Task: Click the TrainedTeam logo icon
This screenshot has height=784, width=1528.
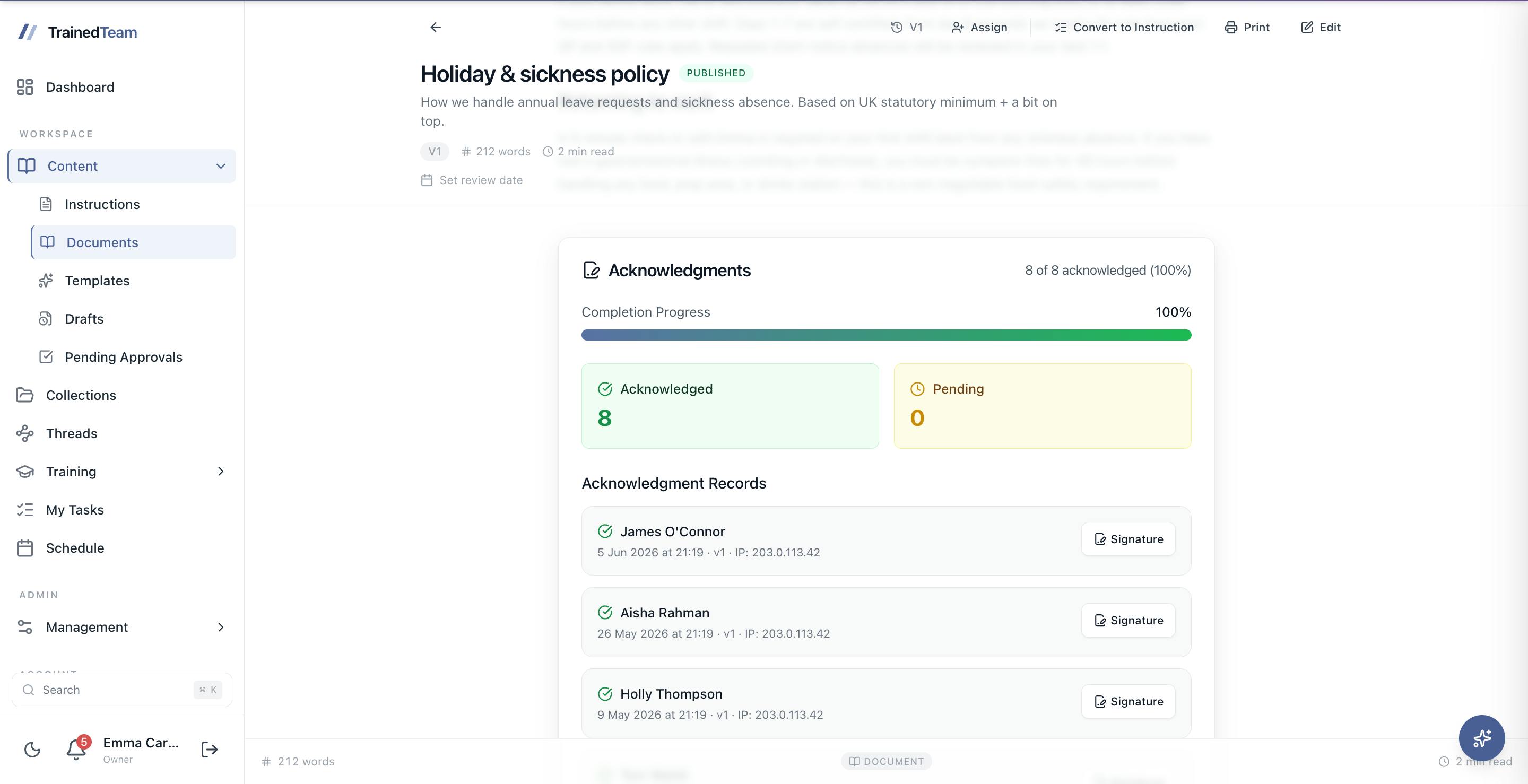Action: pyautogui.click(x=28, y=32)
